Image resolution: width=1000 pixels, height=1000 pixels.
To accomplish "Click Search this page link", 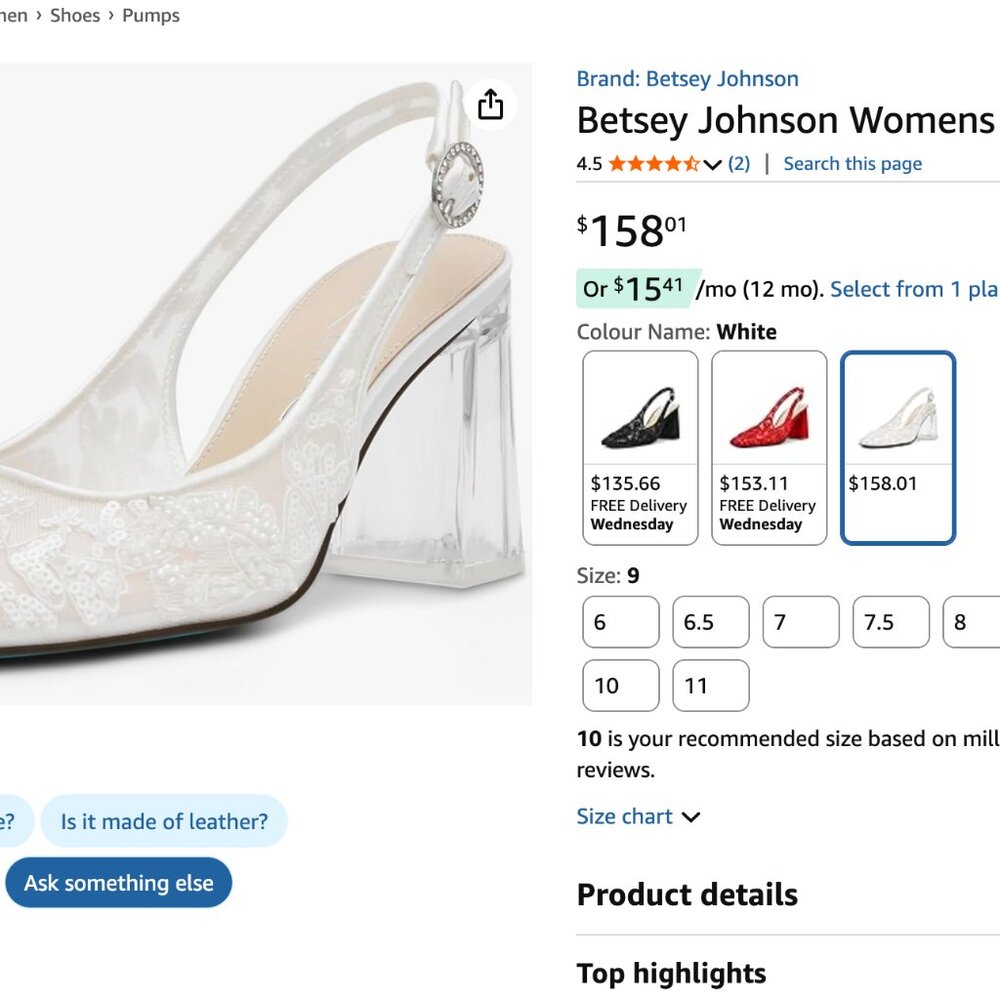I will coord(852,164).
